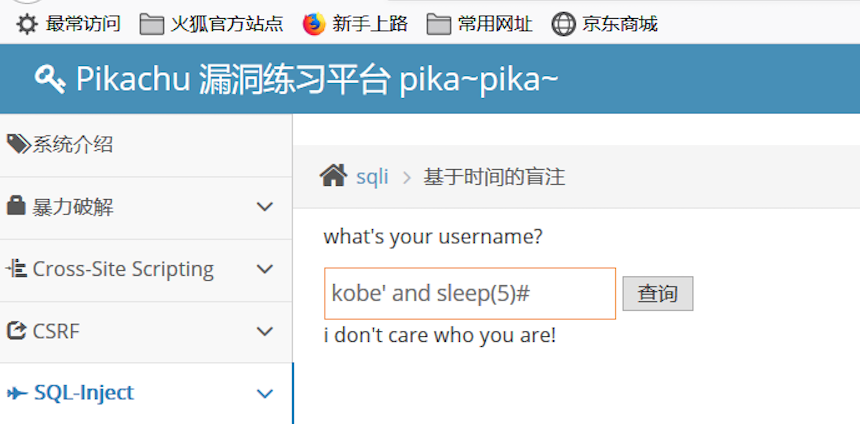860x424 pixels.
Task: Select the SQL-Inject menu item
Action: click(146, 393)
